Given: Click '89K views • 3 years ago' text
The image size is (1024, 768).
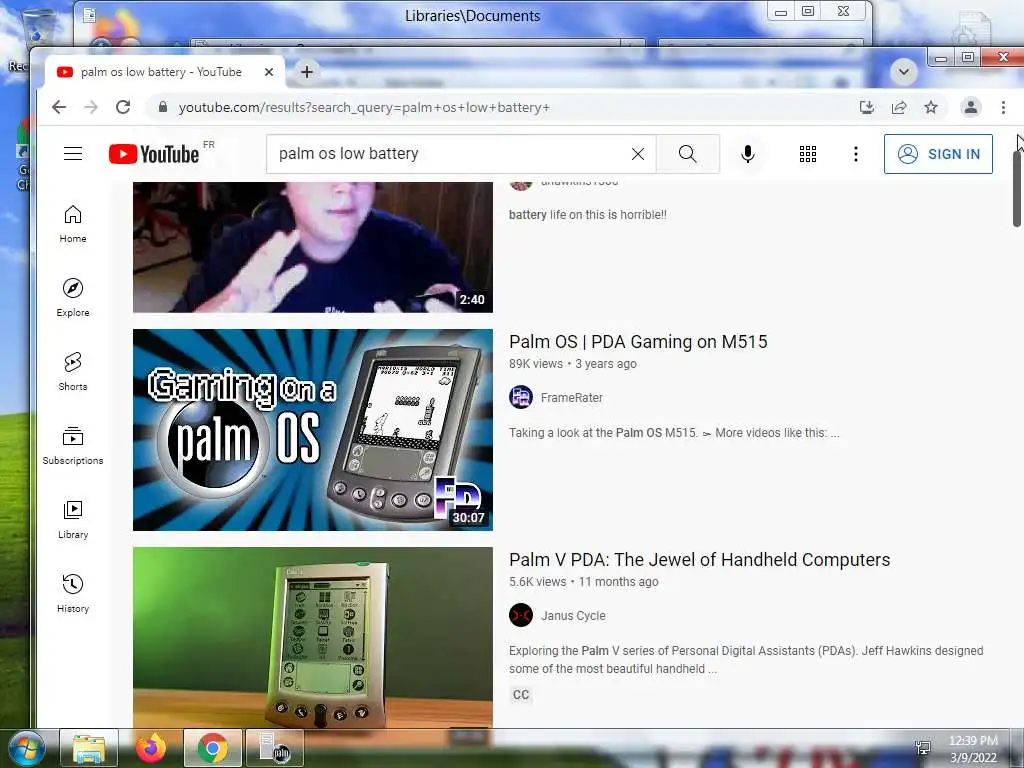Looking at the screenshot, I should 573,364.
